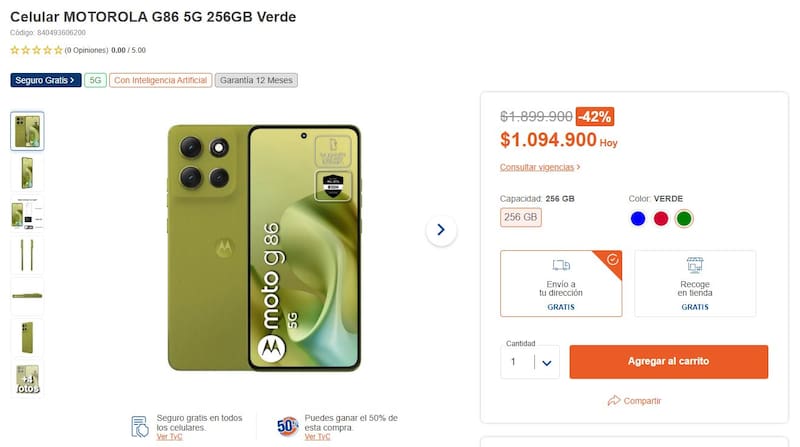The width and height of the screenshot is (800, 447).
Task: Click the 5G tag
Action: [x=95, y=80]
